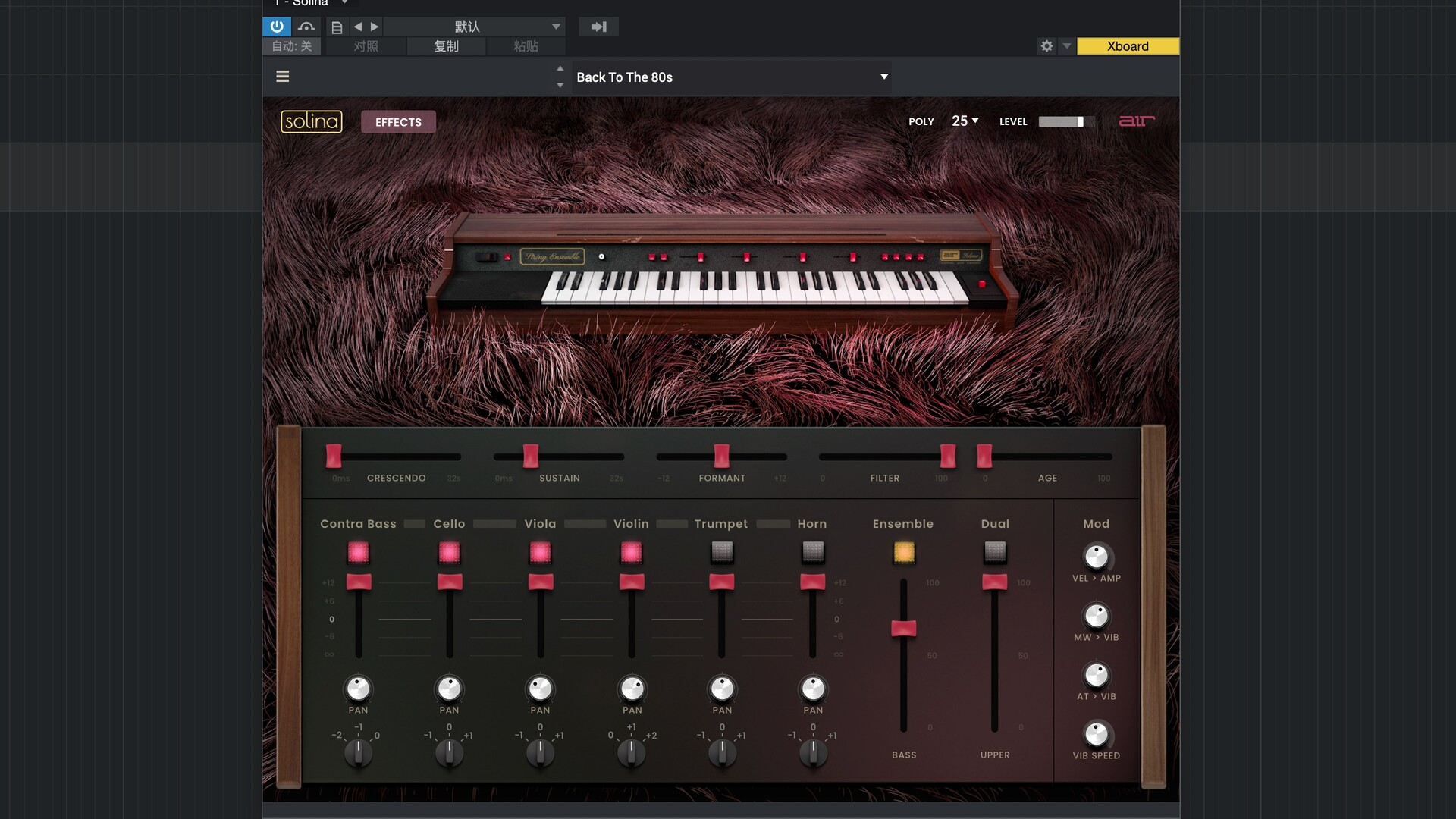
Task: Click the automation curve icon
Action: pos(306,27)
